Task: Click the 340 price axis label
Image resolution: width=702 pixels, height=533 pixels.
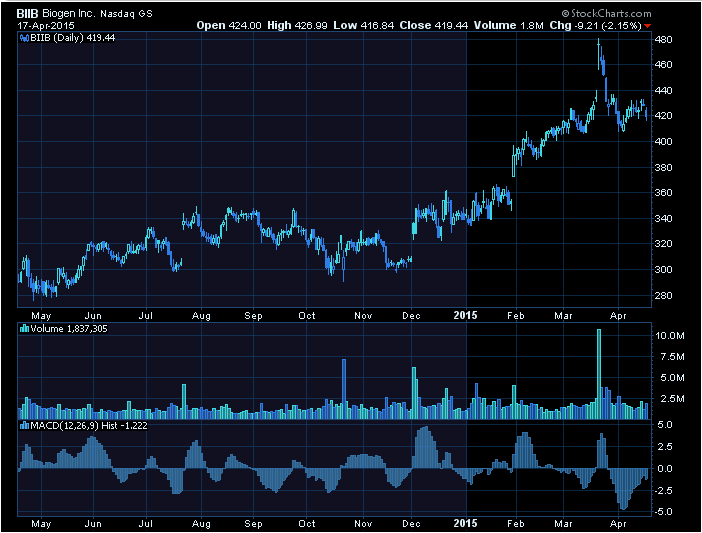Action: pyautogui.click(x=663, y=218)
